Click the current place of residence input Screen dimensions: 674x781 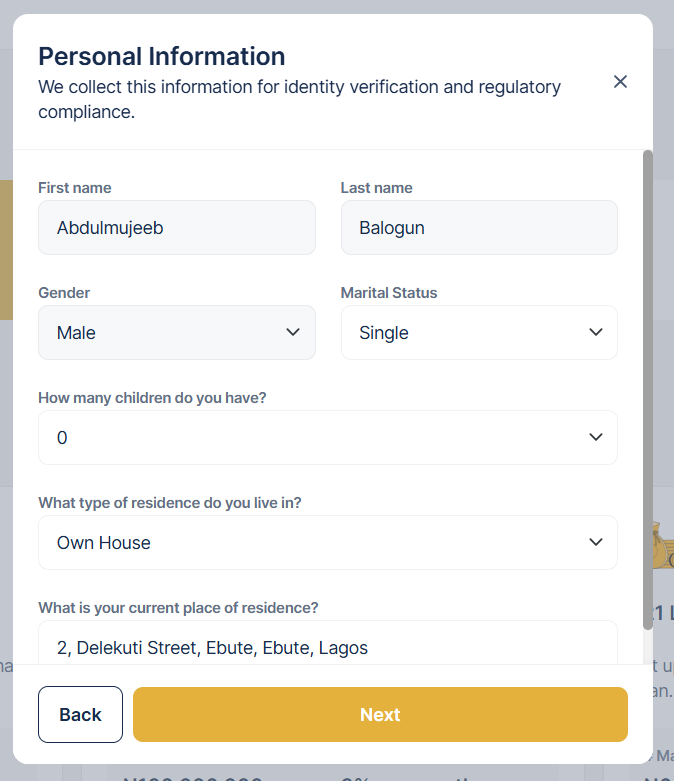click(327, 647)
